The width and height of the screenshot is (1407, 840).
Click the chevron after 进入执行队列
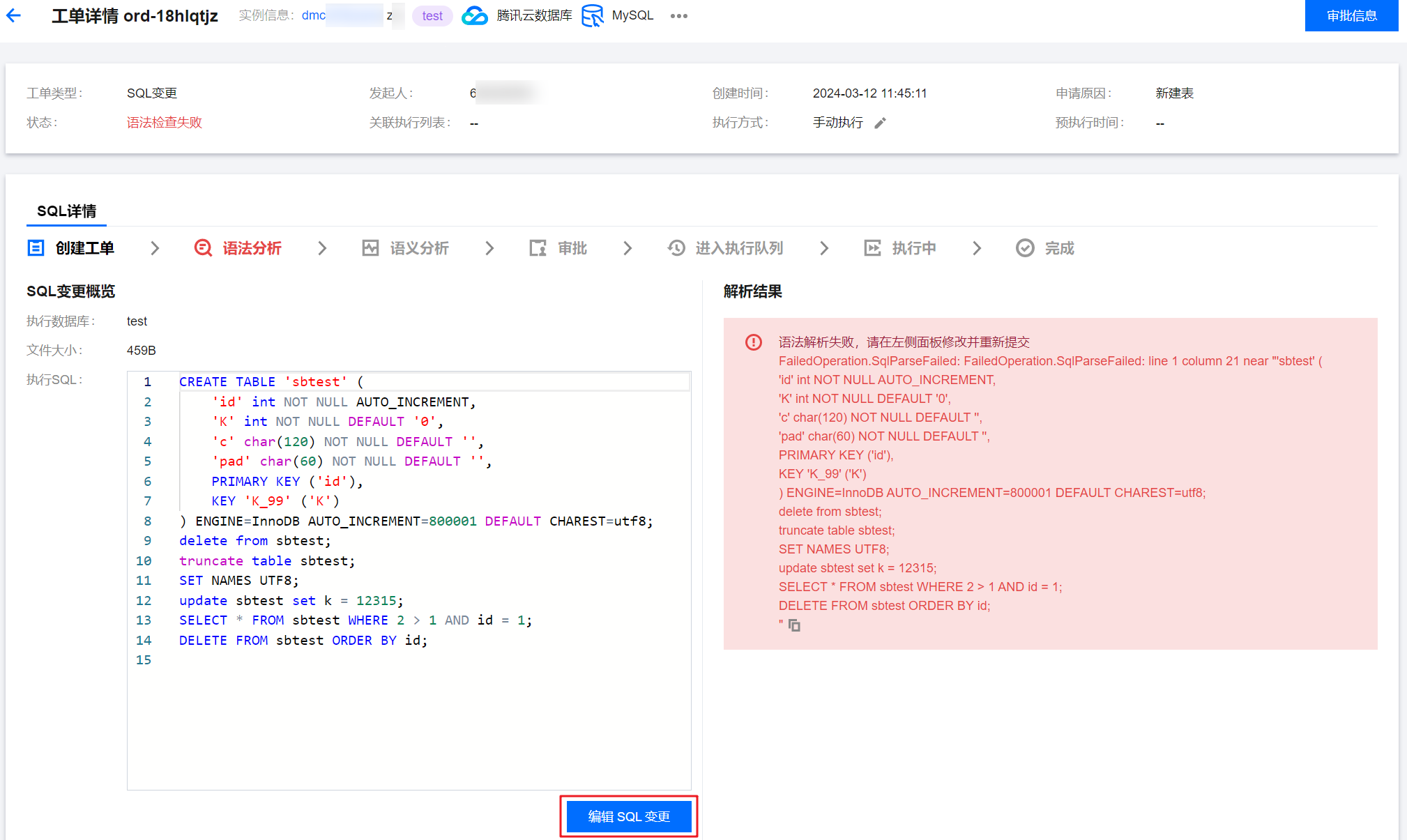pos(824,248)
